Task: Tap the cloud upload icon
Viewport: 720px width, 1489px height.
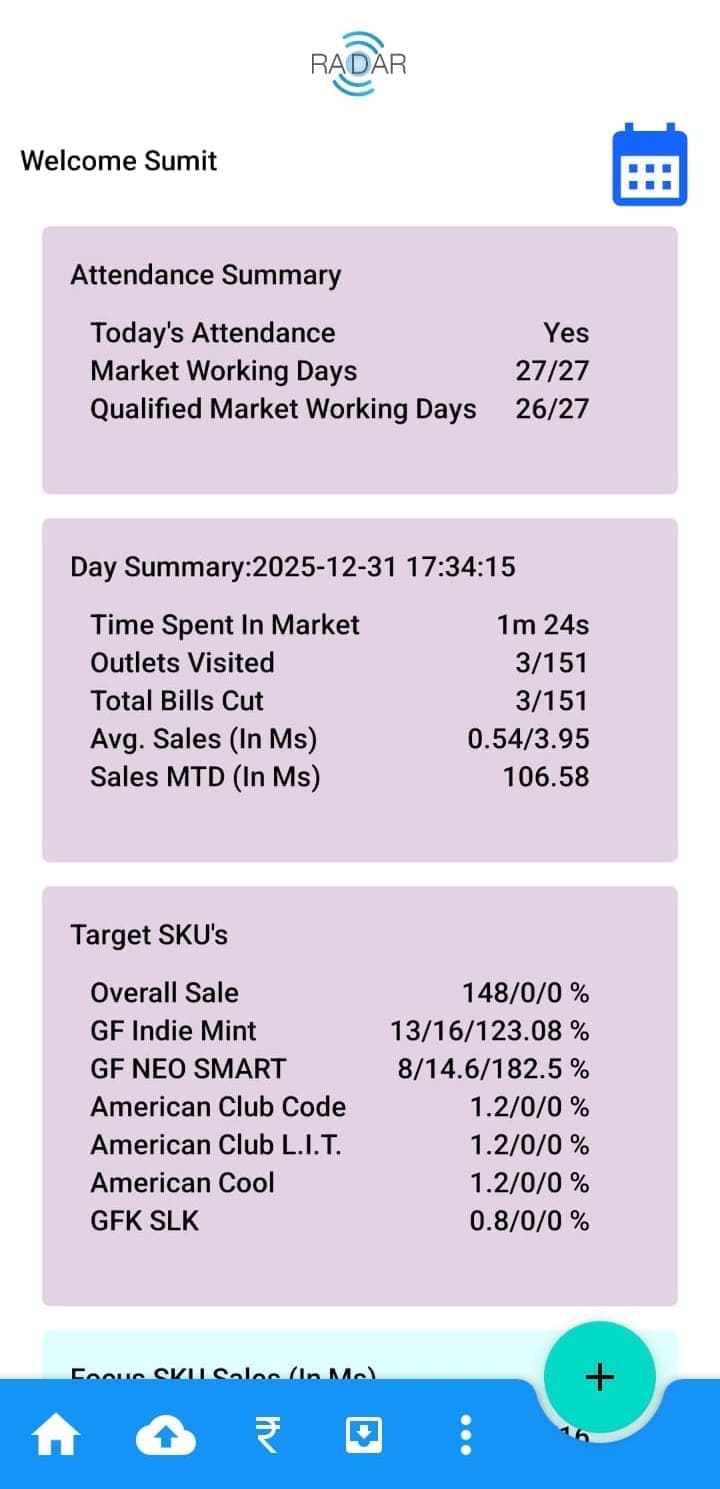Action: (165, 1437)
